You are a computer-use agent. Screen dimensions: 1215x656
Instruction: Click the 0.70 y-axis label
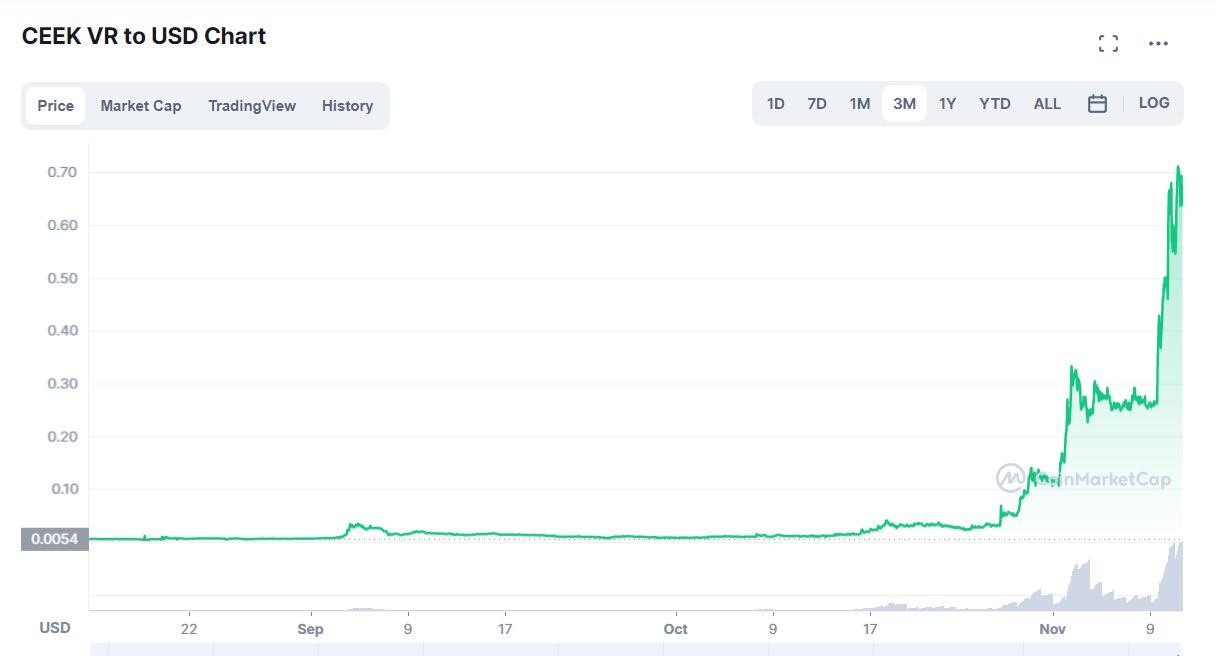point(62,172)
